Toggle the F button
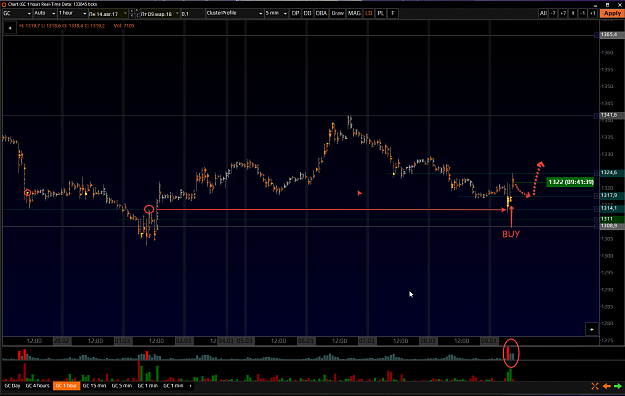Screen dimensions: 625x396 [393, 13]
